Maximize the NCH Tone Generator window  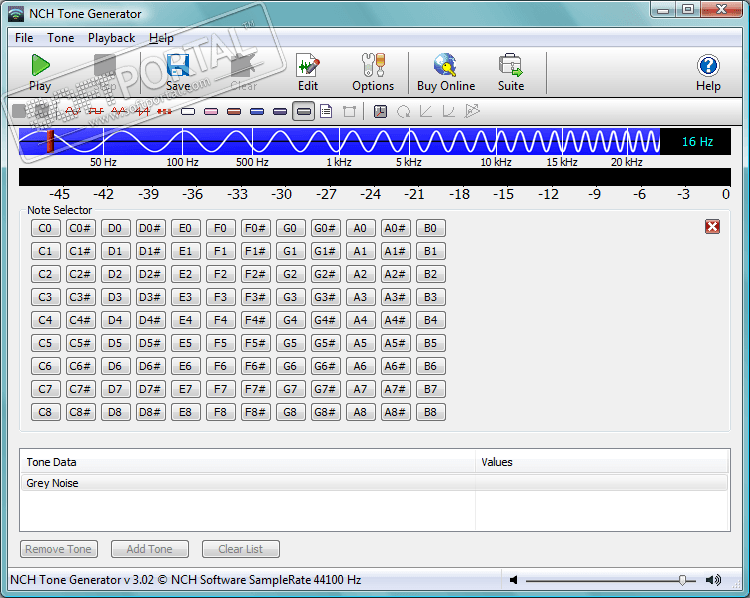pyautogui.click(x=688, y=10)
